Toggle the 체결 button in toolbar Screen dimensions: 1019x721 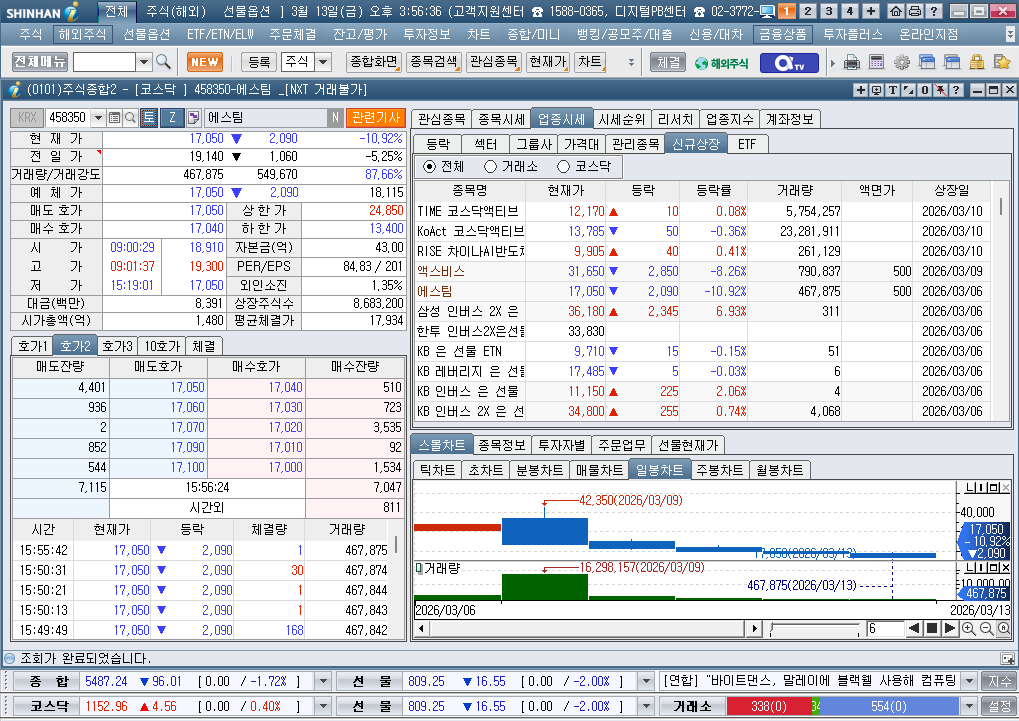(668, 62)
